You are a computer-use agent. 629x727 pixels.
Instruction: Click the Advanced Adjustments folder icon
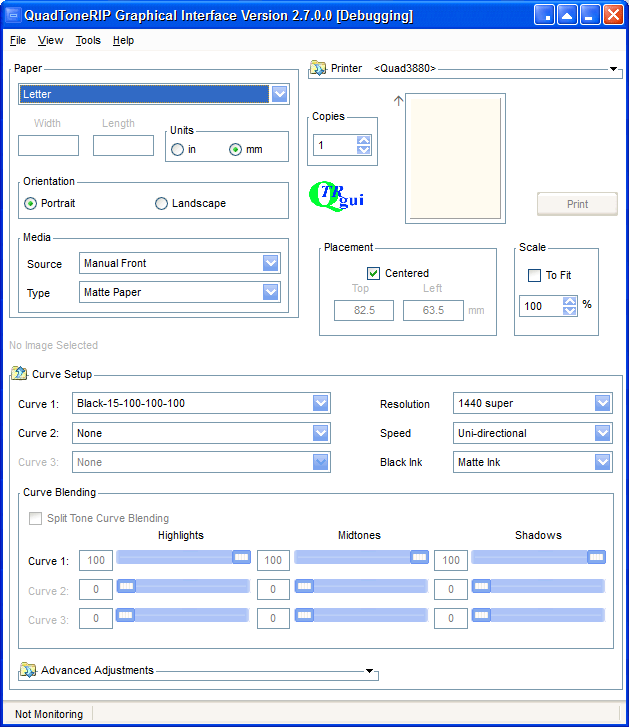click(28, 670)
